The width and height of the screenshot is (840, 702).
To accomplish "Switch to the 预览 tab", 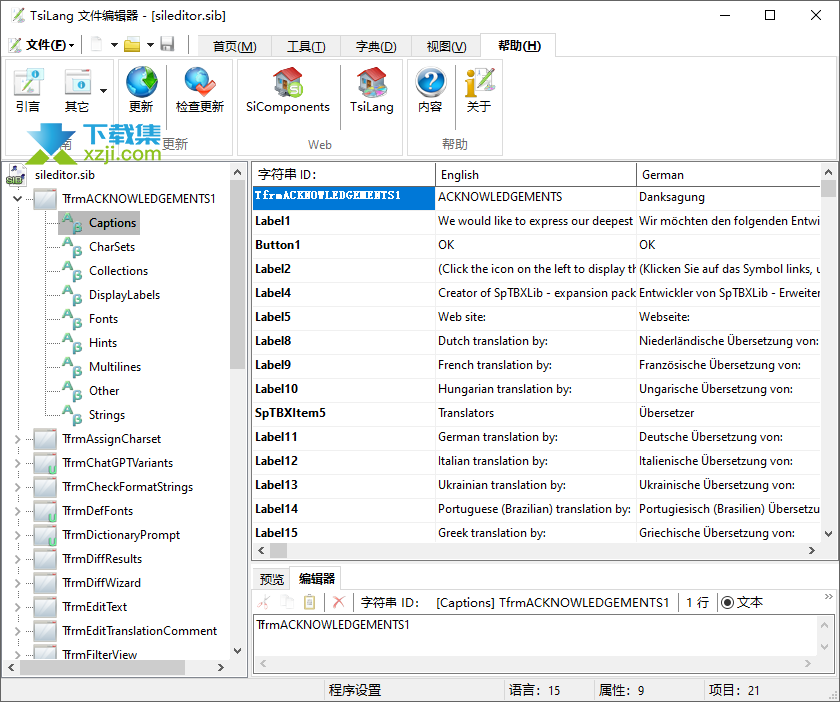I will coord(270,578).
